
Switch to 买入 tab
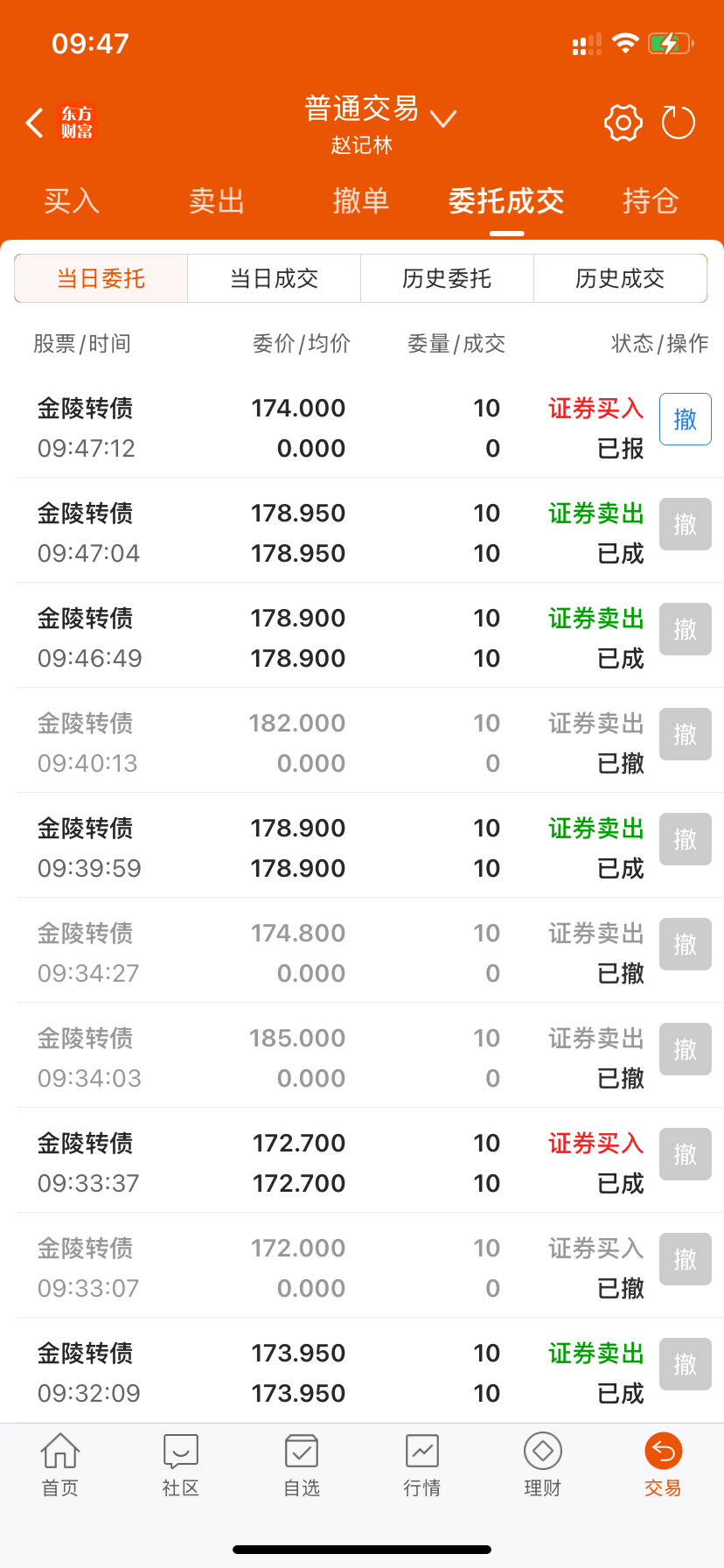tap(72, 201)
